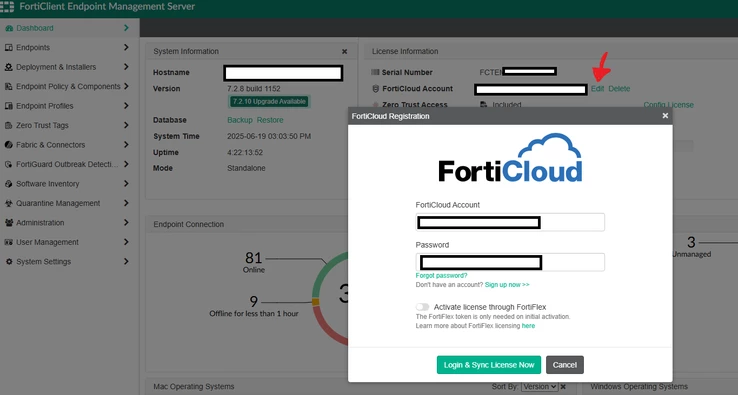Click the User Management icon
738x395 pixels.
pos(8,242)
